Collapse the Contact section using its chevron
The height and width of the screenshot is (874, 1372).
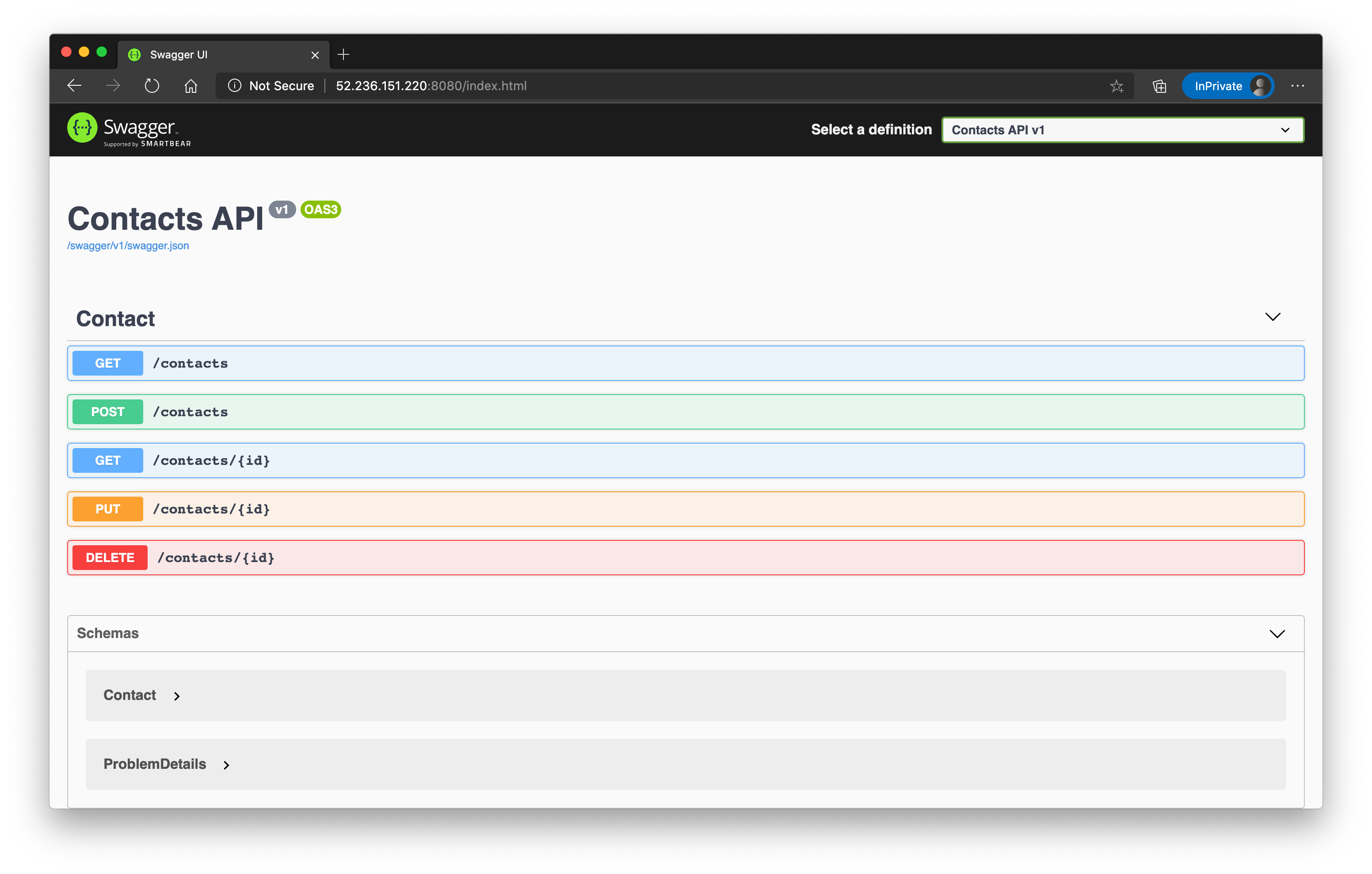pyautogui.click(x=1273, y=317)
